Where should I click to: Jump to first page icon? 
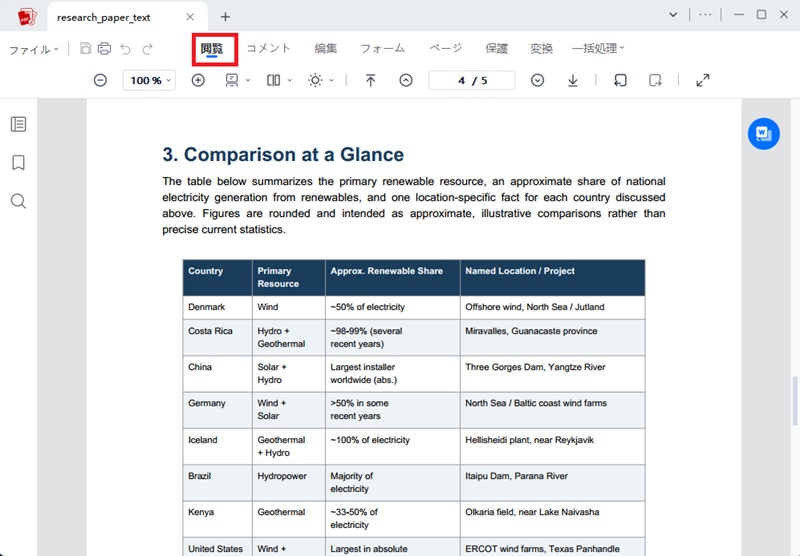(370, 80)
